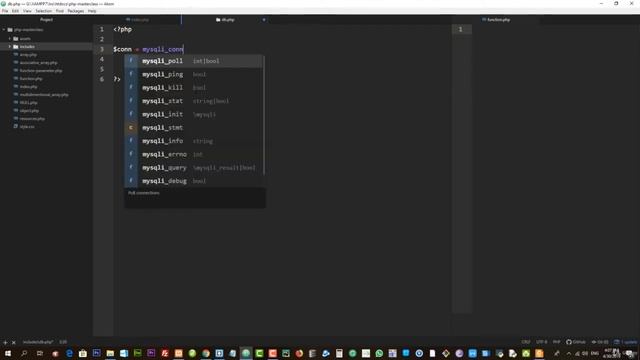
Task: Open the View menu
Action: tap(27, 11)
